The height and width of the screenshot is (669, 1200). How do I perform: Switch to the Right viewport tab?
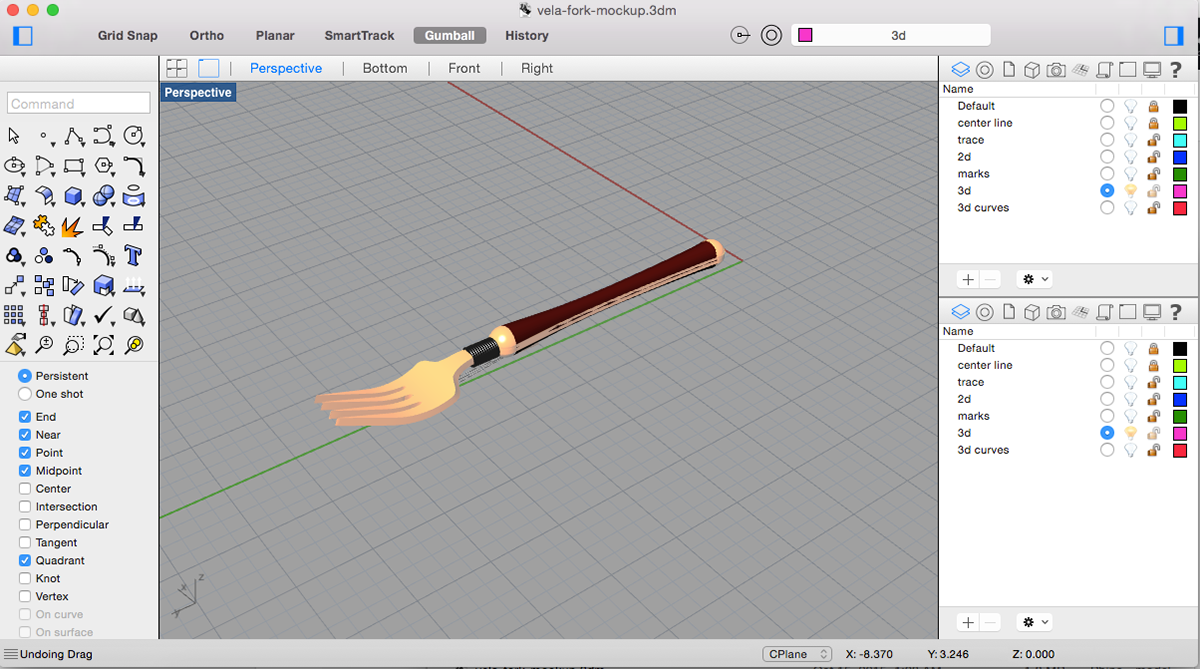click(x=537, y=69)
